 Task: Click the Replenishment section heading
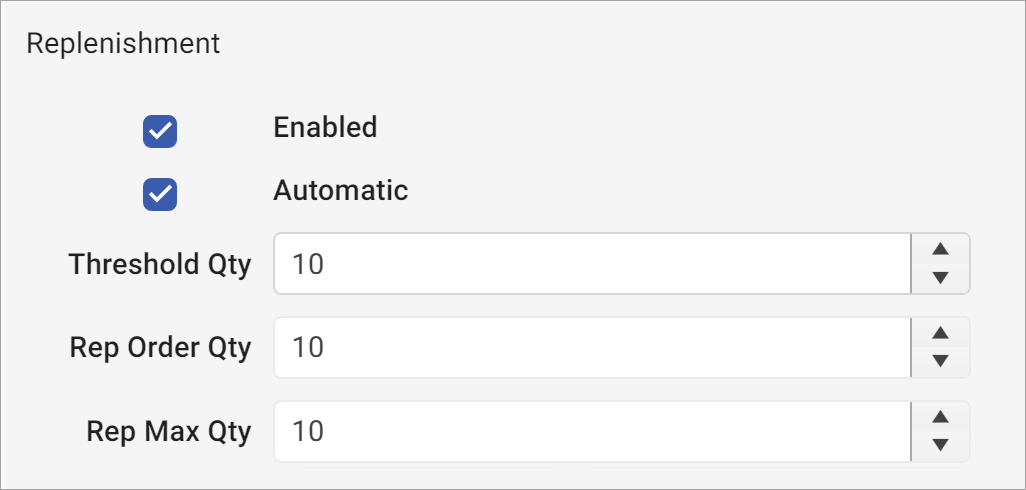(x=122, y=44)
